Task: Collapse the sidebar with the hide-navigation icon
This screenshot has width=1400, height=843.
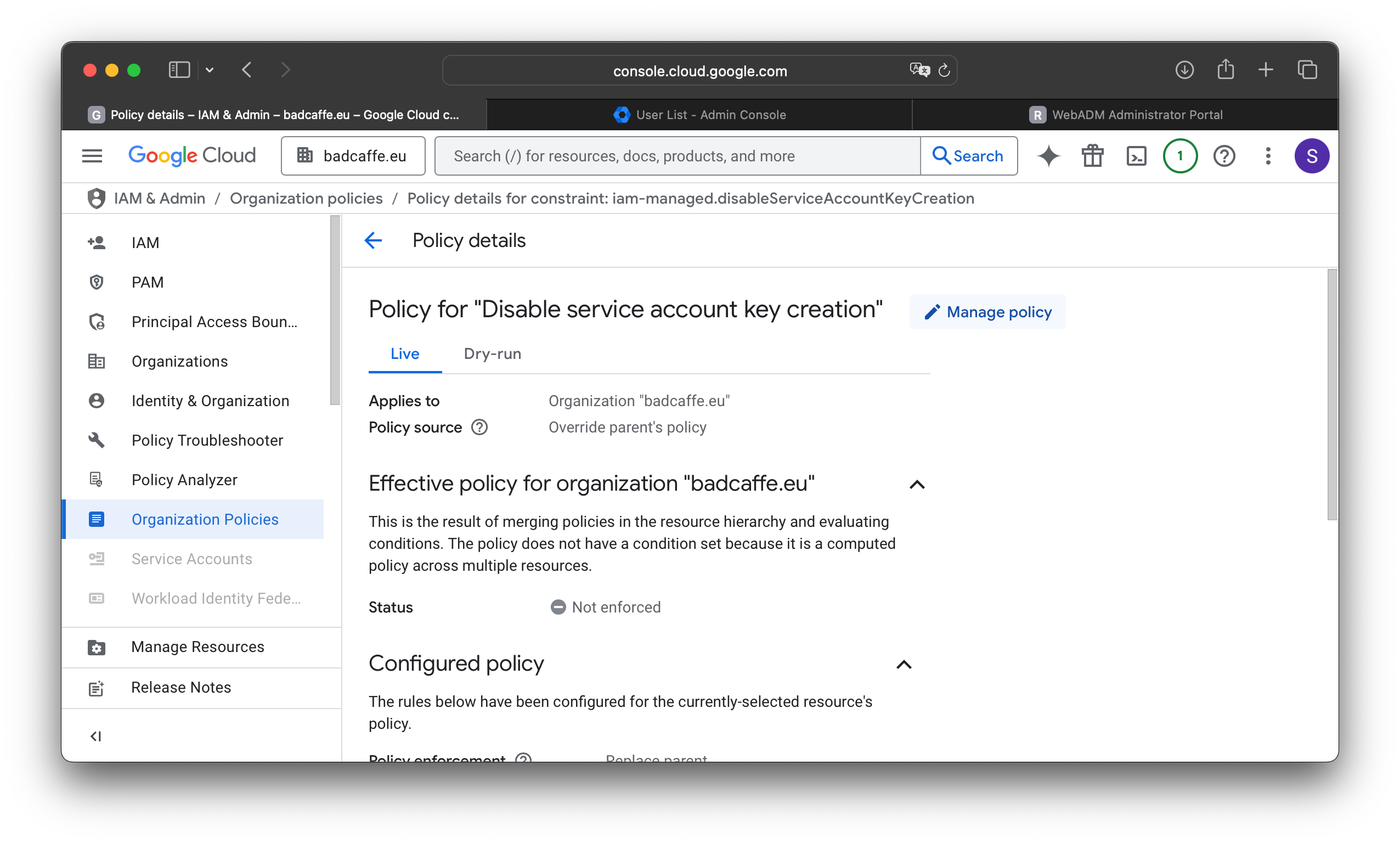Action: point(95,736)
